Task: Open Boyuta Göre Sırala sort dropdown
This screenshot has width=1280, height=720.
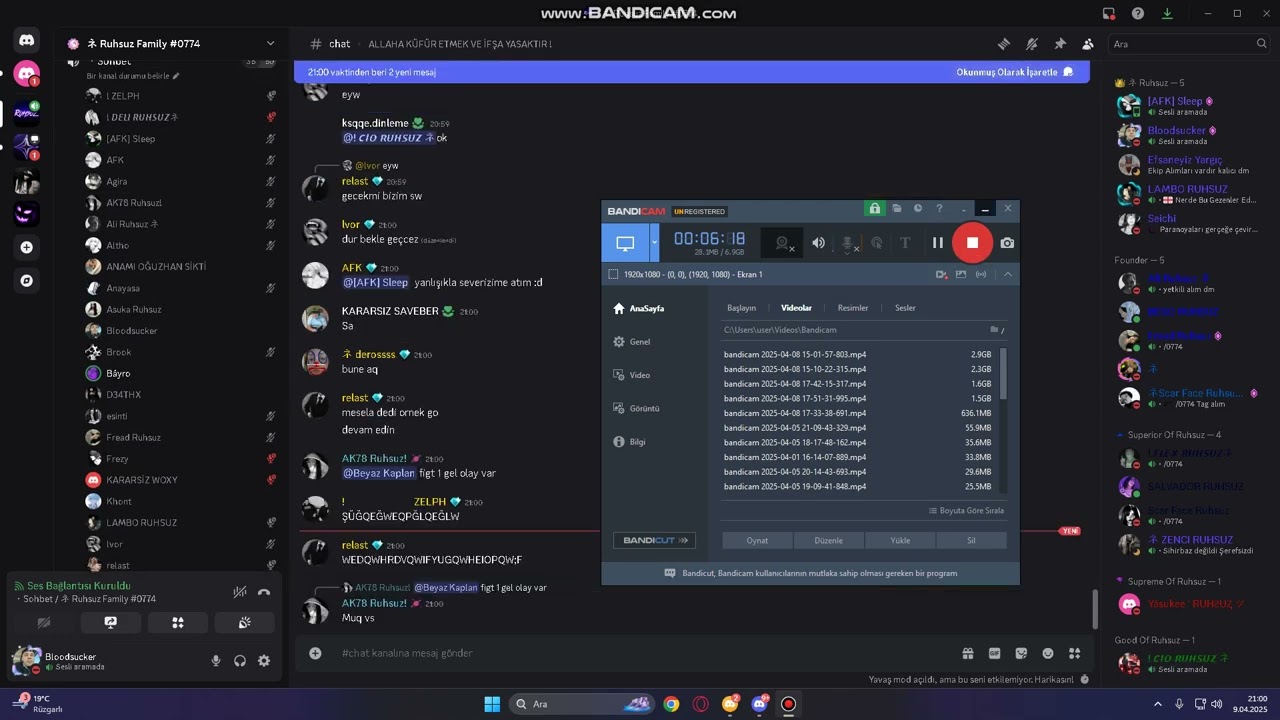Action: click(966, 511)
